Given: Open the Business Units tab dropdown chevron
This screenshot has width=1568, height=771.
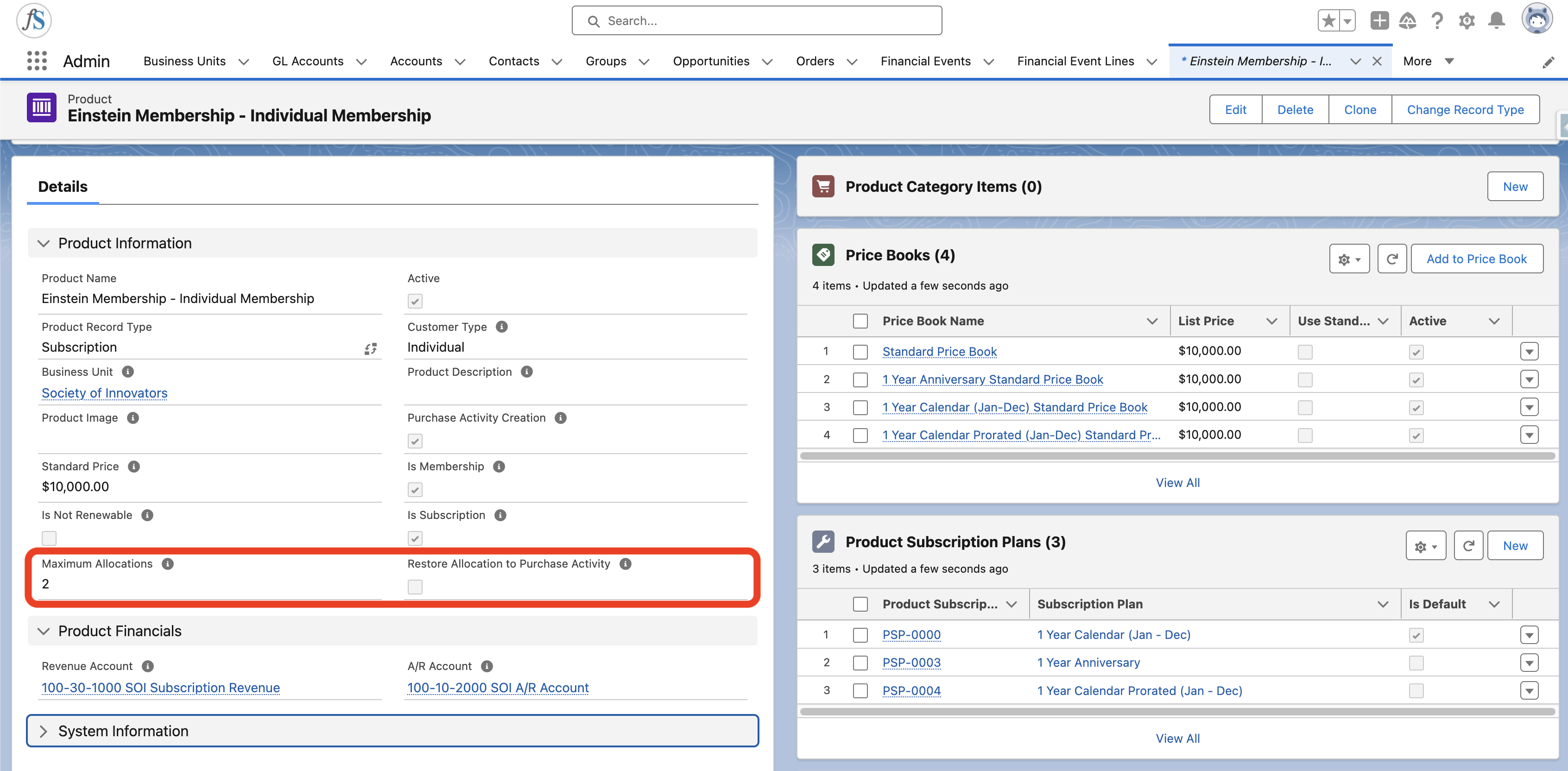Looking at the screenshot, I should (243, 62).
